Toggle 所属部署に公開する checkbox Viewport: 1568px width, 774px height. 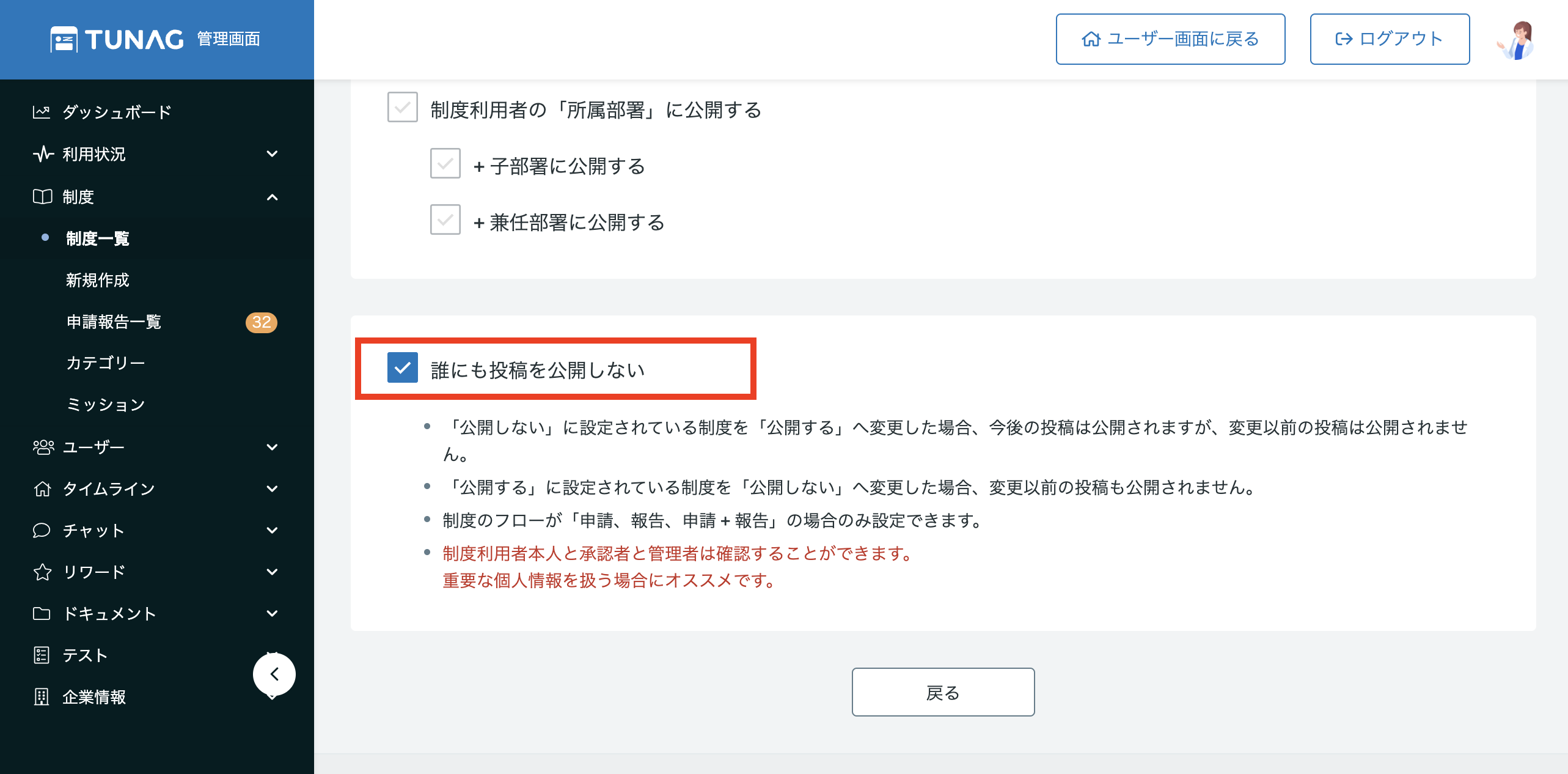[403, 108]
